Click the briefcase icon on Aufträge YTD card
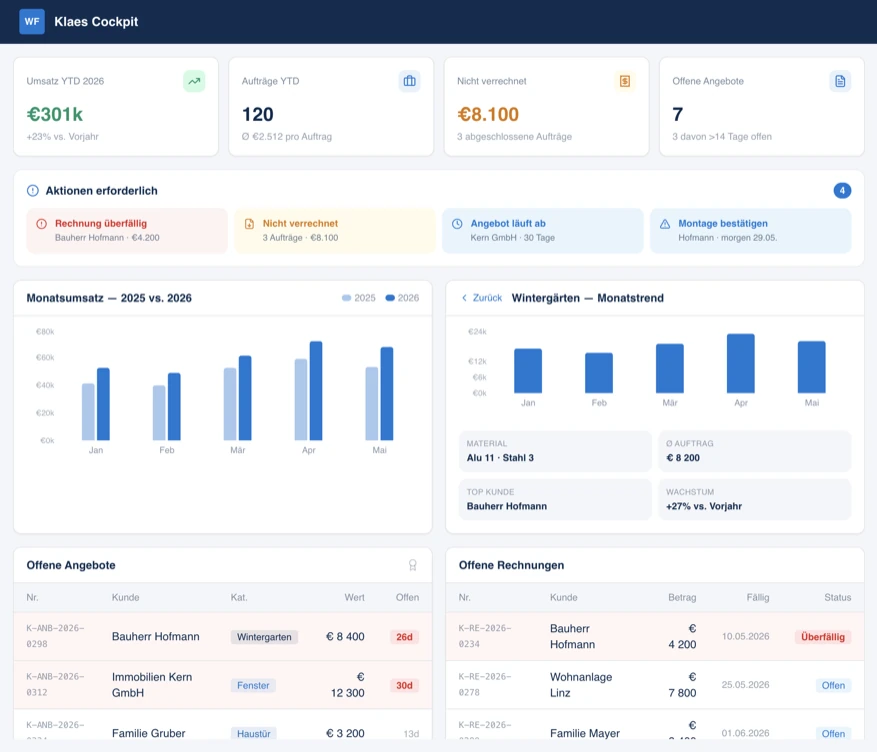 [x=409, y=81]
